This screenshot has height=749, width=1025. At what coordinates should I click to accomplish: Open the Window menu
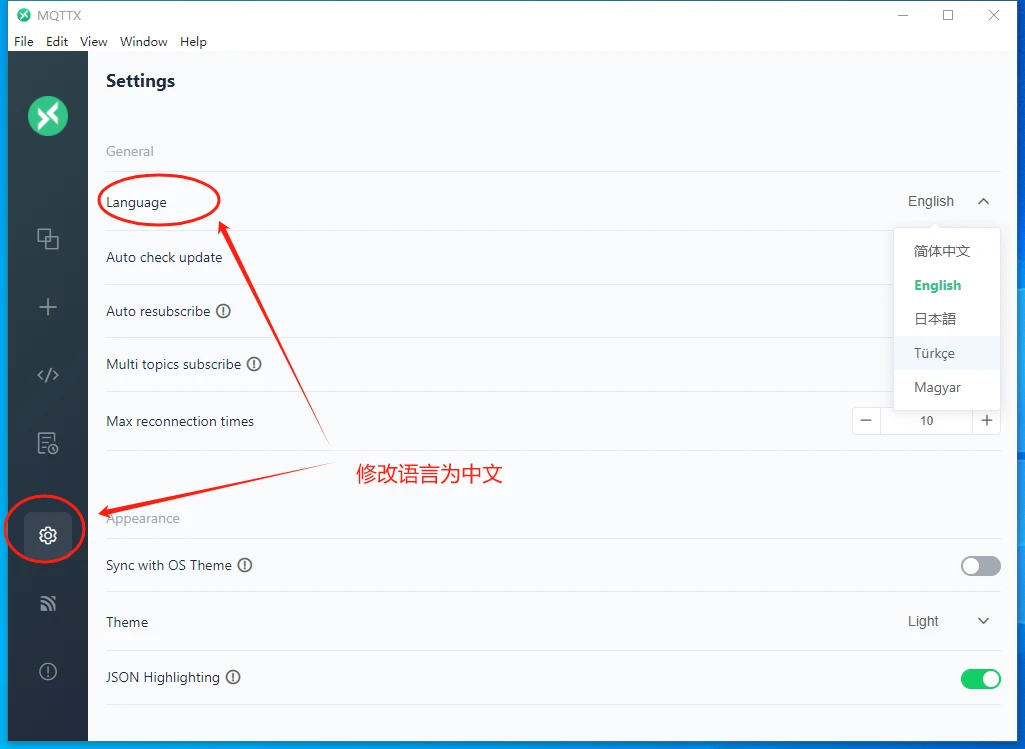[x=144, y=42]
